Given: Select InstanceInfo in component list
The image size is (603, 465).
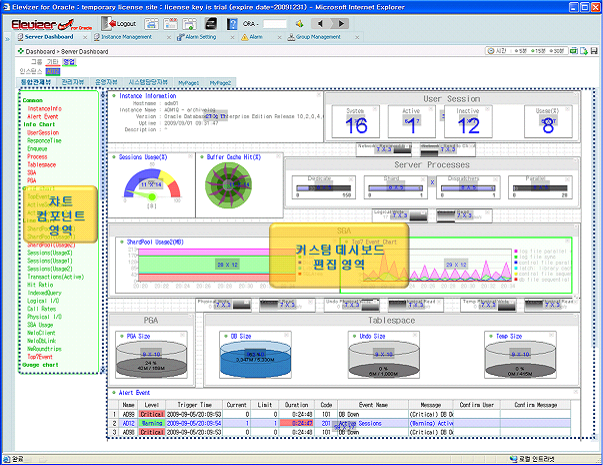Looking at the screenshot, I should [x=44, y=108].
